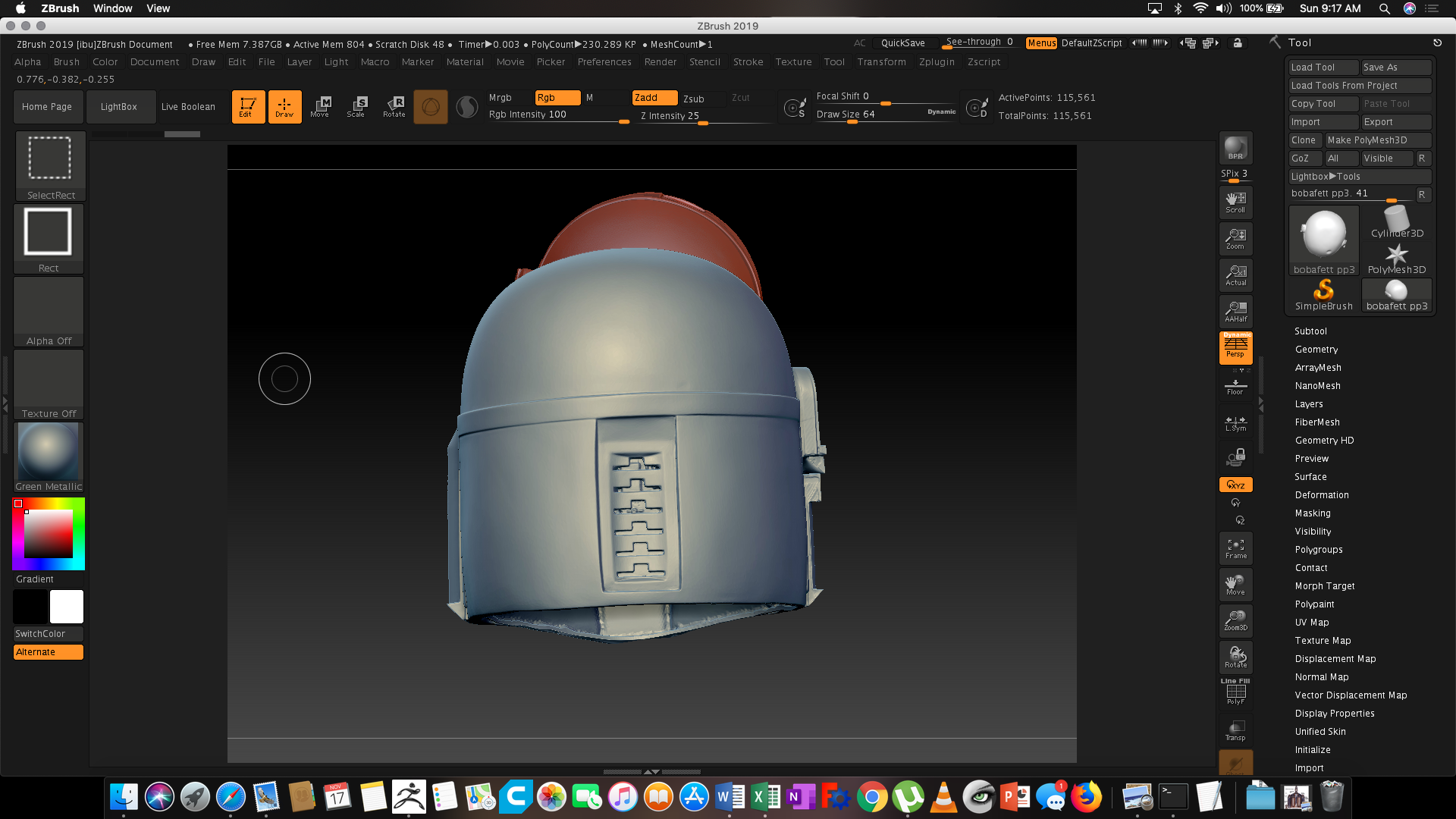Expand the Geometry section

point(1316,350)
